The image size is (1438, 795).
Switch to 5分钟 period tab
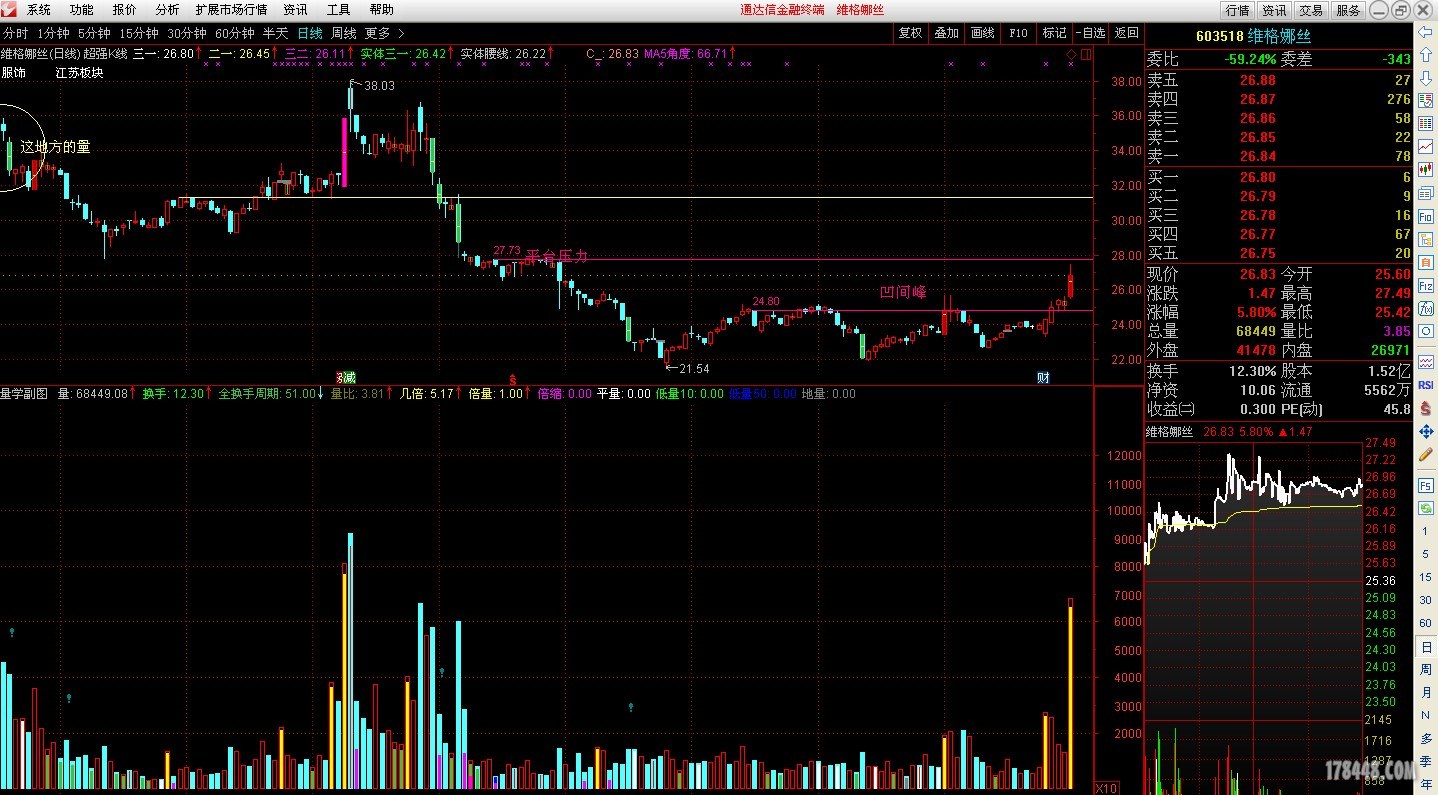(x=94, y=33)
